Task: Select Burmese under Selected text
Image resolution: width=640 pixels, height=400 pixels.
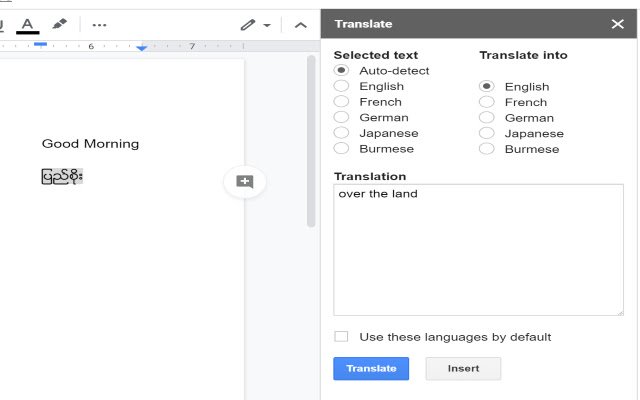Action: pyautogui.click(x=341, y=148)
